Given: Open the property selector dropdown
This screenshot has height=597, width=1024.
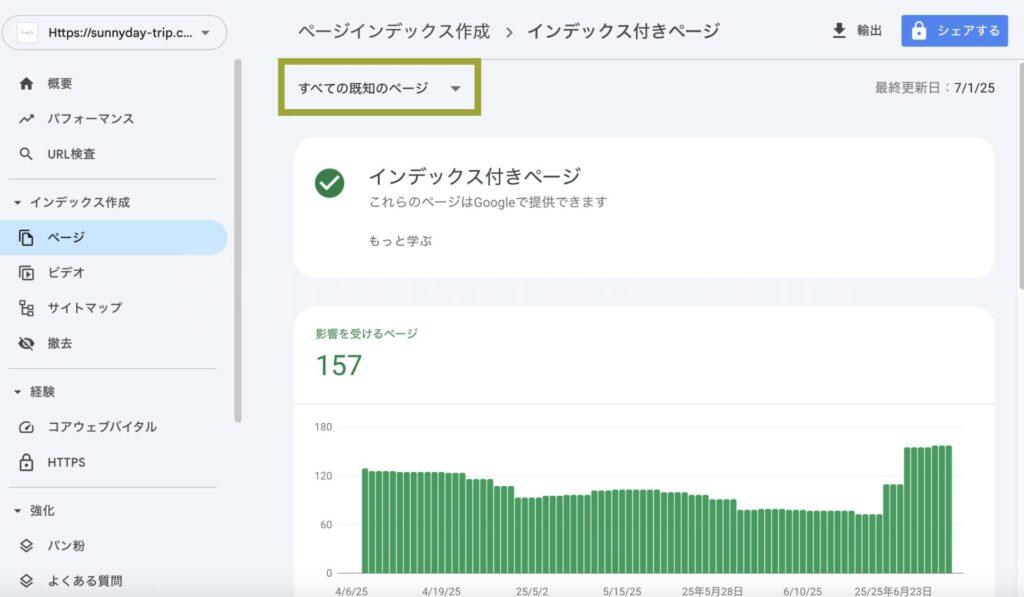Looking at the screenshot, I should (114, 33).
